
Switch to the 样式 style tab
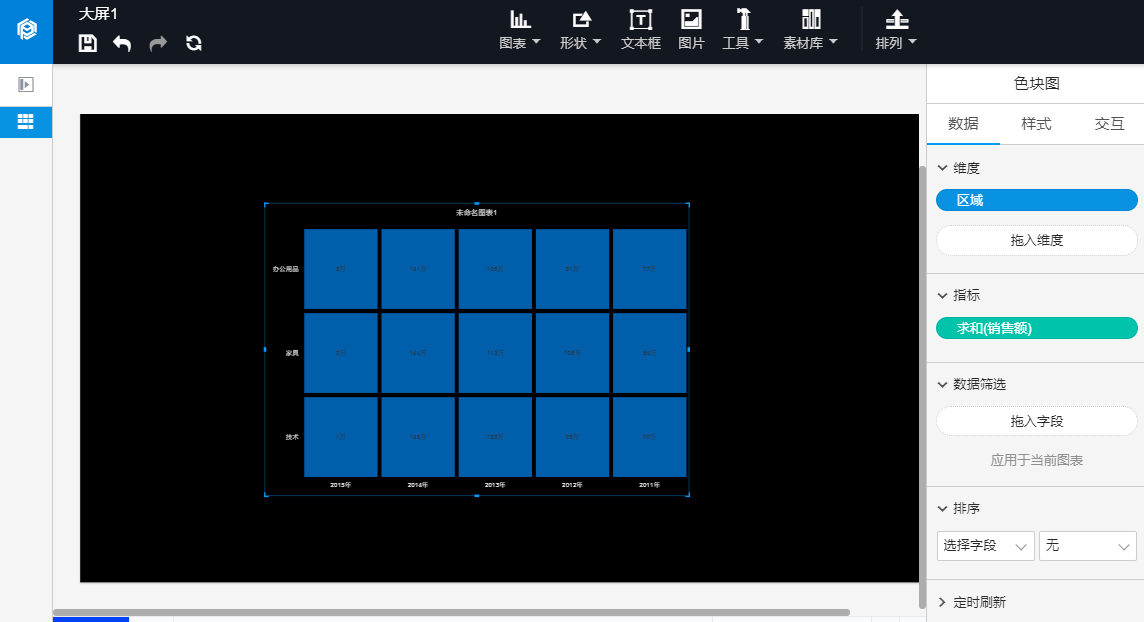click(1036, 124)
